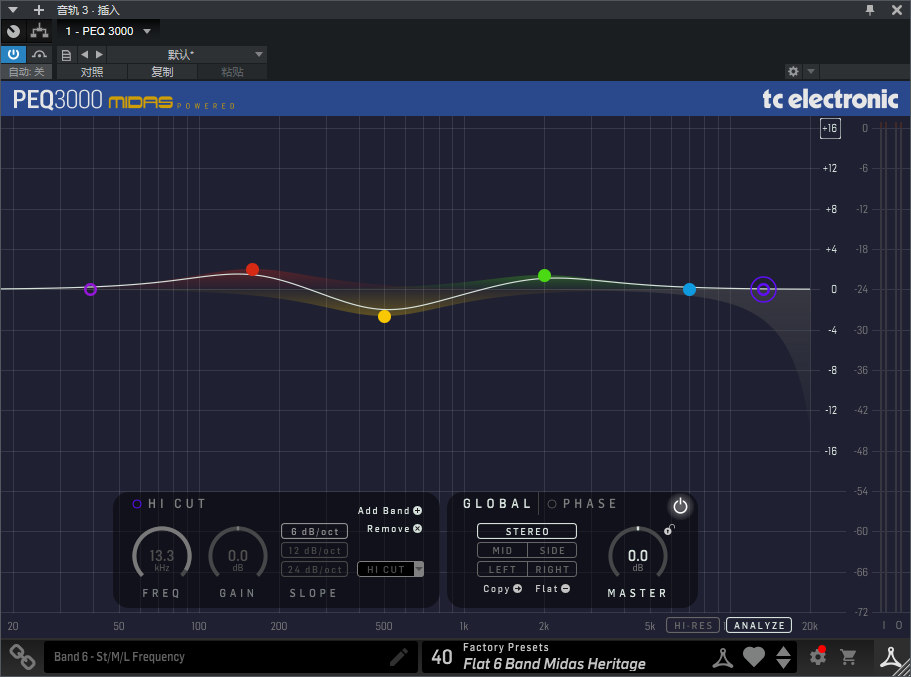911x677 pixels.
Task: Select the red EQ band node
Action: point(252,269)
